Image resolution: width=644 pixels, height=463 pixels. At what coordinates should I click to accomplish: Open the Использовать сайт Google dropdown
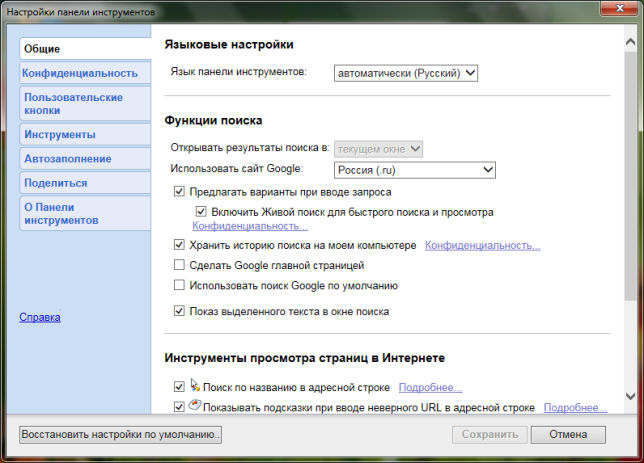(x=415, y=170)
